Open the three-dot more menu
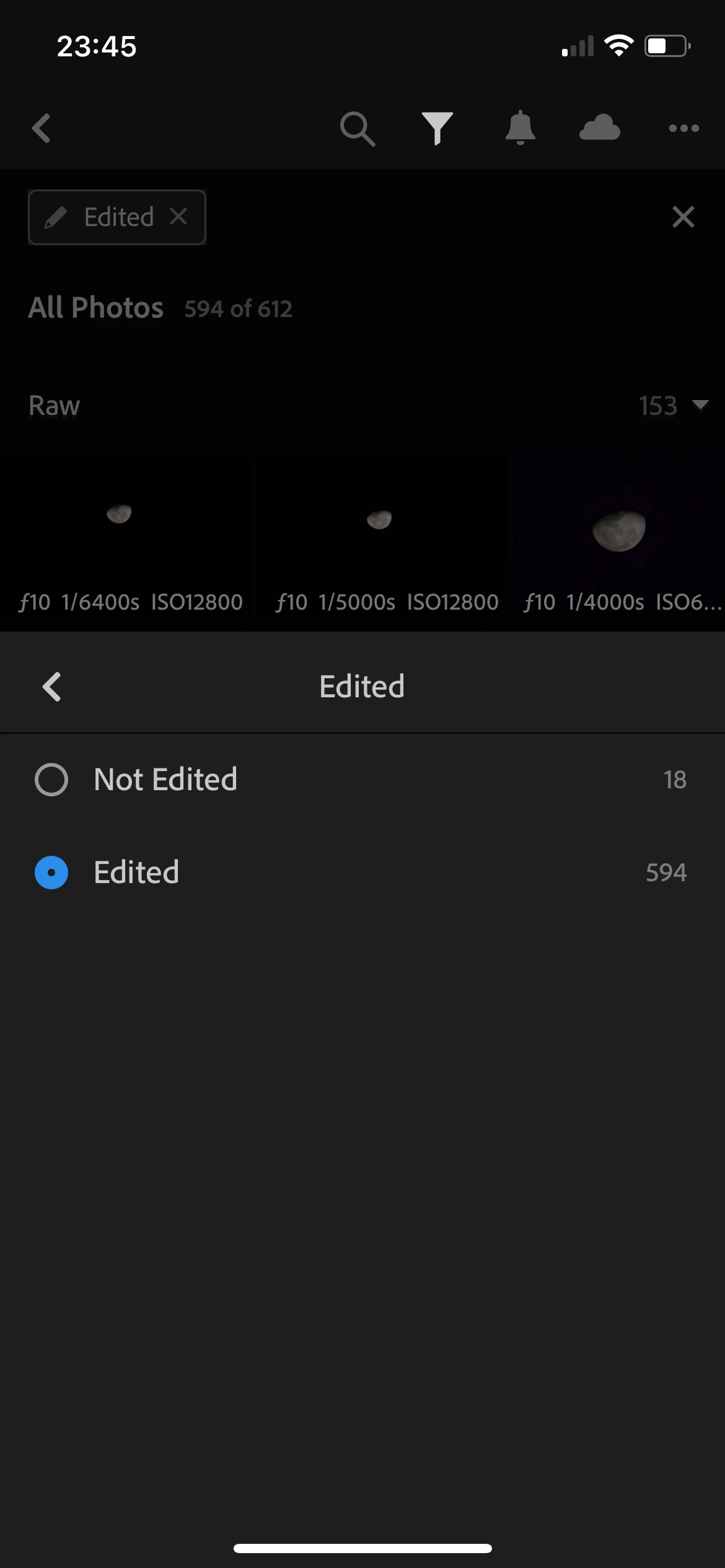This screenshot has width=725, height=1568. point(683,128)
